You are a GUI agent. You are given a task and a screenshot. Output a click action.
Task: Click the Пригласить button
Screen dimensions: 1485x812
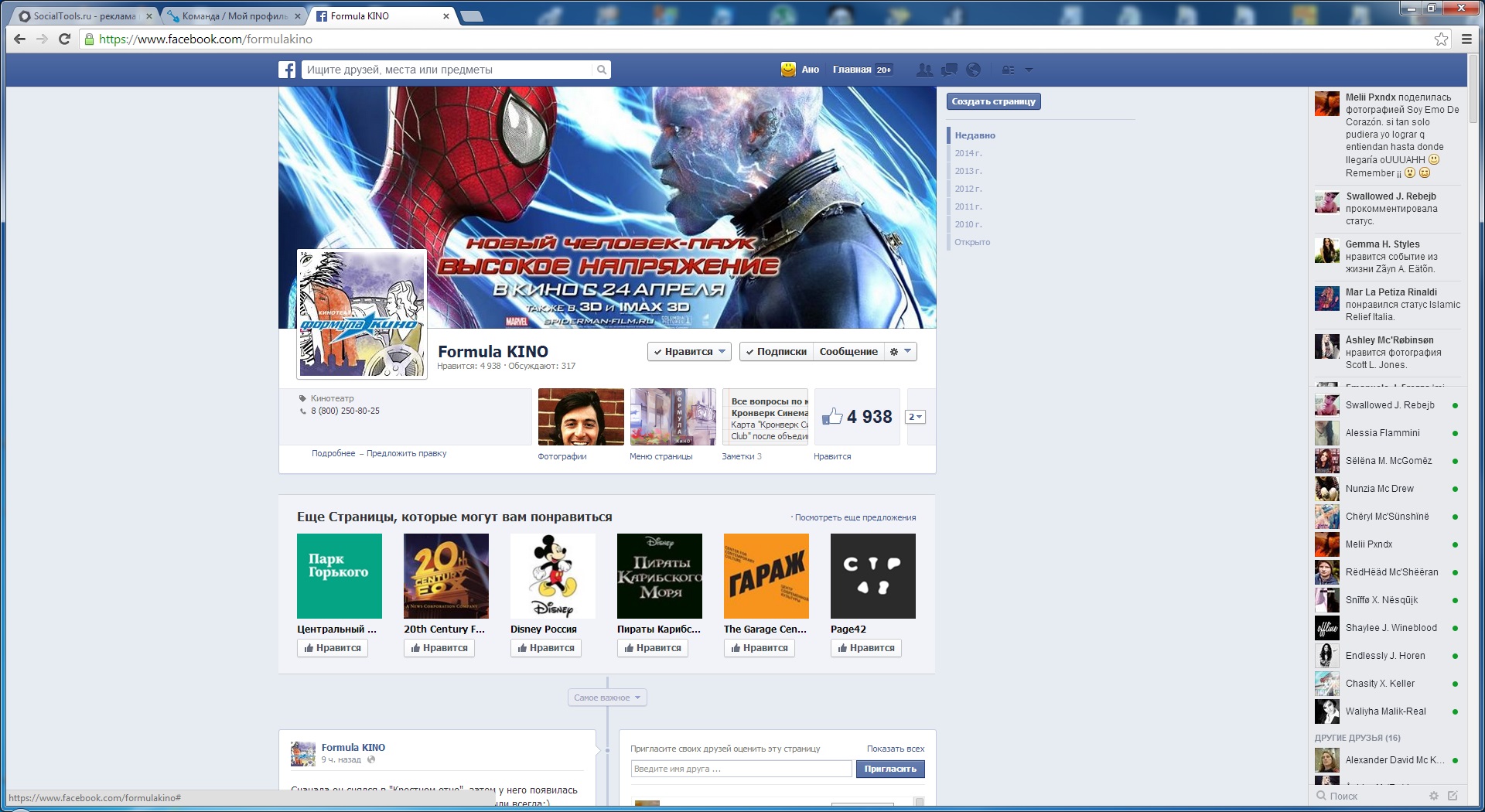pyautogui.click(x=889, y=769)
